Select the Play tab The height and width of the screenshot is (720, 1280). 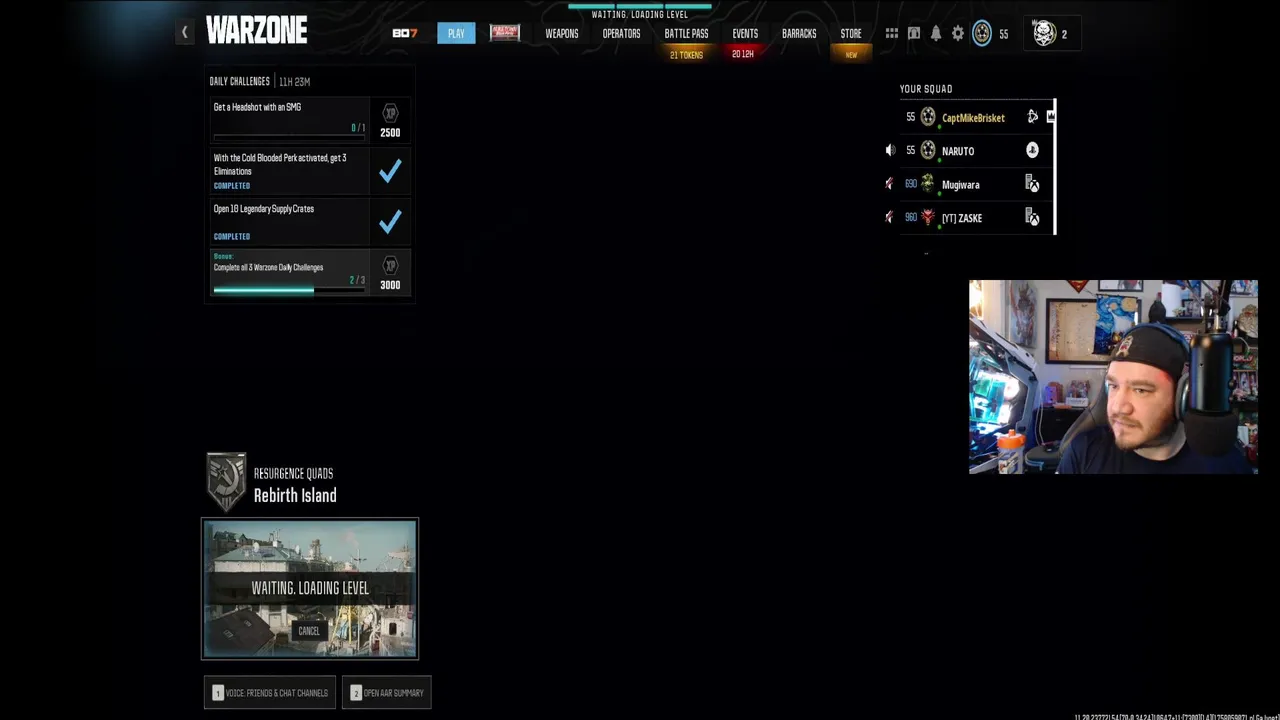(x=456, y=33)
